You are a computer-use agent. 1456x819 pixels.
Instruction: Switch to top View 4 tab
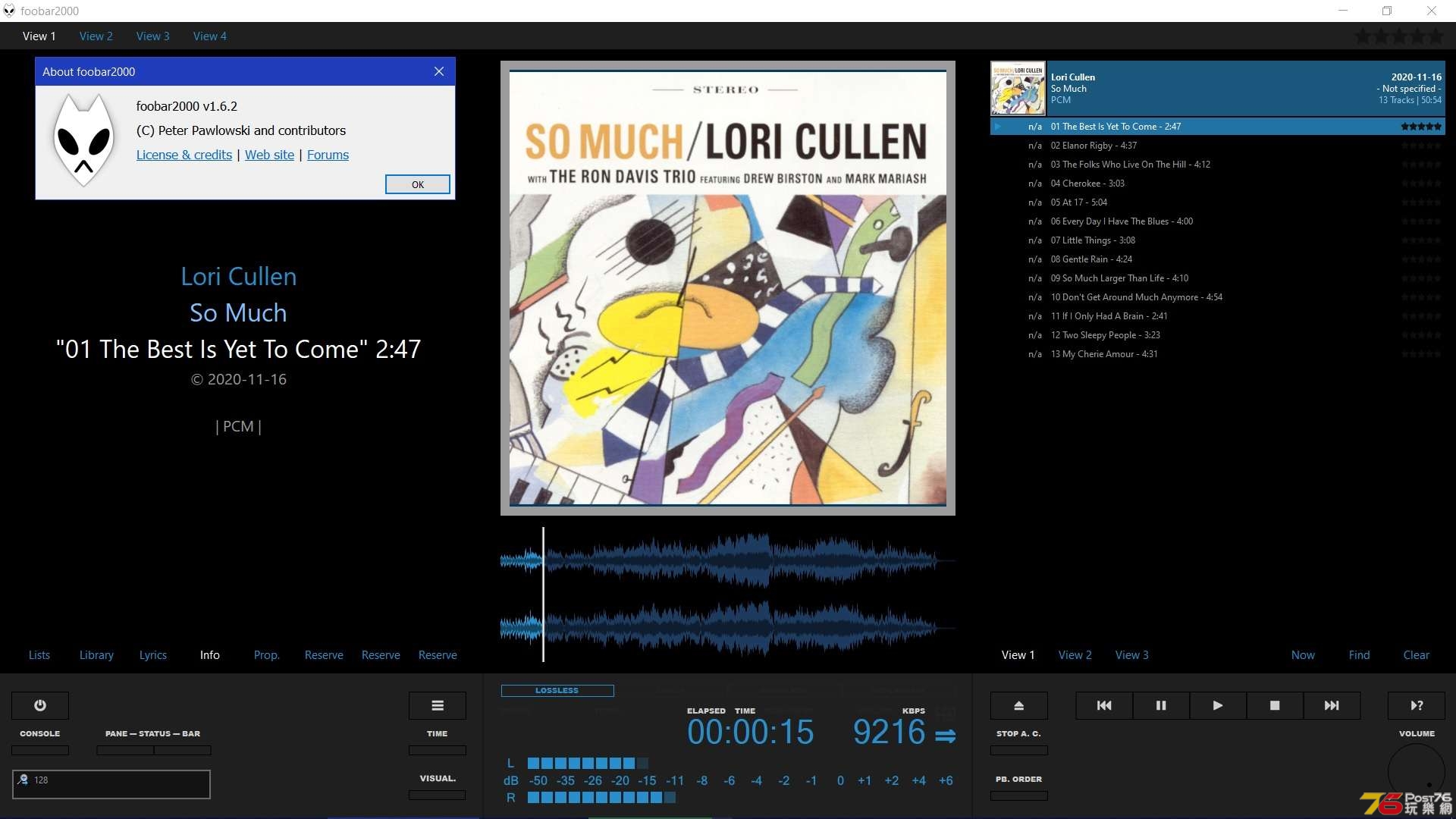[209, 36]
